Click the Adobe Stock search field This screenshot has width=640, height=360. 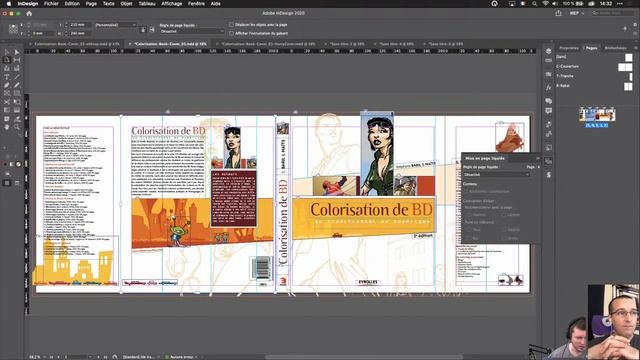coord(613,13)
